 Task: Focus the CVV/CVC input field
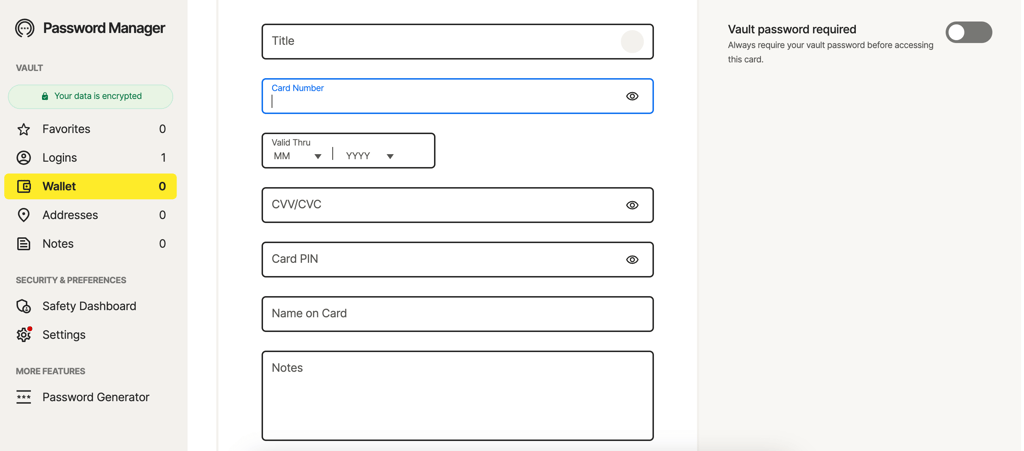click(457, 205)
